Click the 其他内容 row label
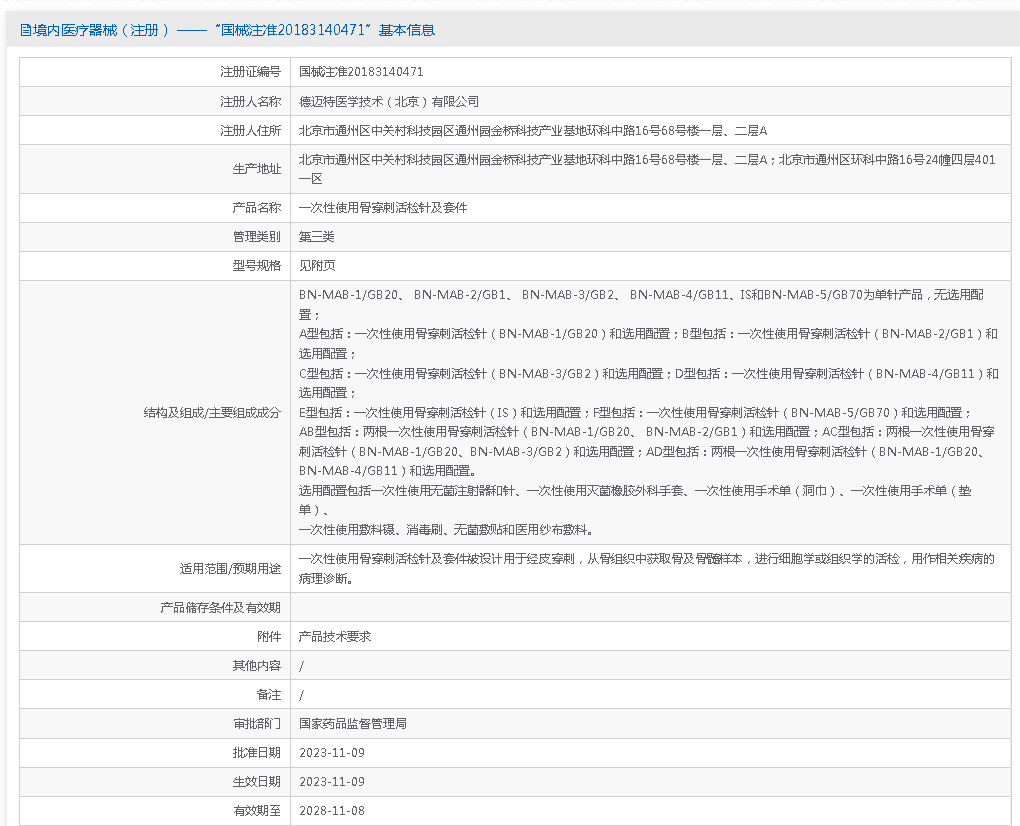Image resolution: width=1020 pixels, height=826 pixels. 256,665
